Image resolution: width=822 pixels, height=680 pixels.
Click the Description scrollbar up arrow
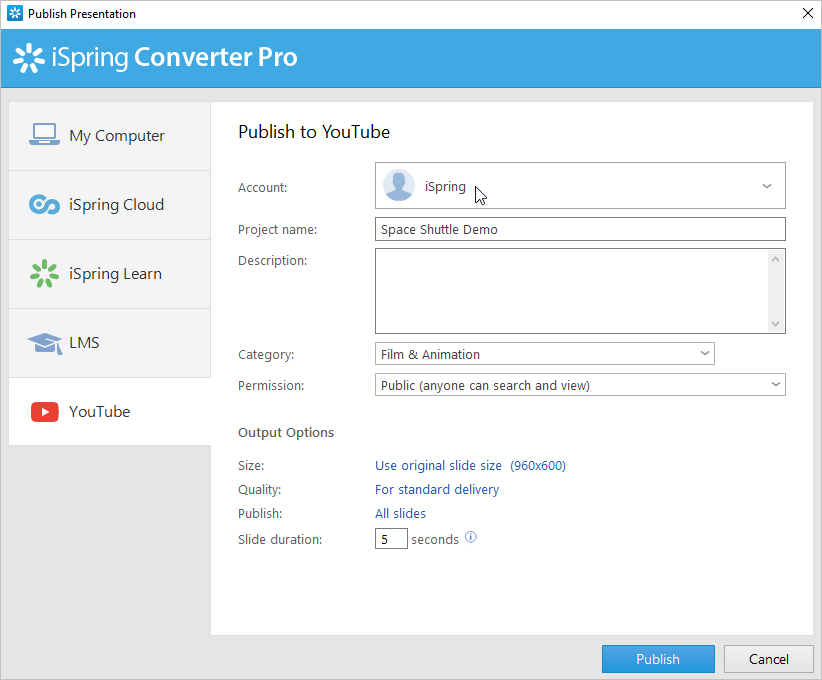(x=775, y=259)
